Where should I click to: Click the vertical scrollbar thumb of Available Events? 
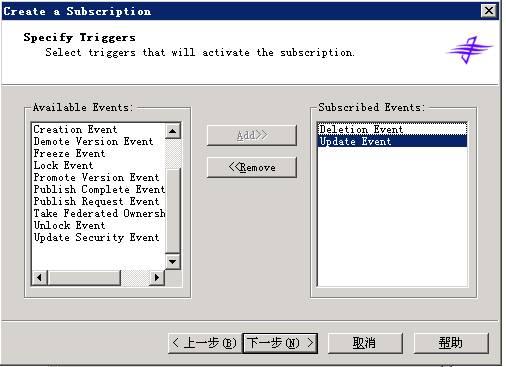[173, 211]
